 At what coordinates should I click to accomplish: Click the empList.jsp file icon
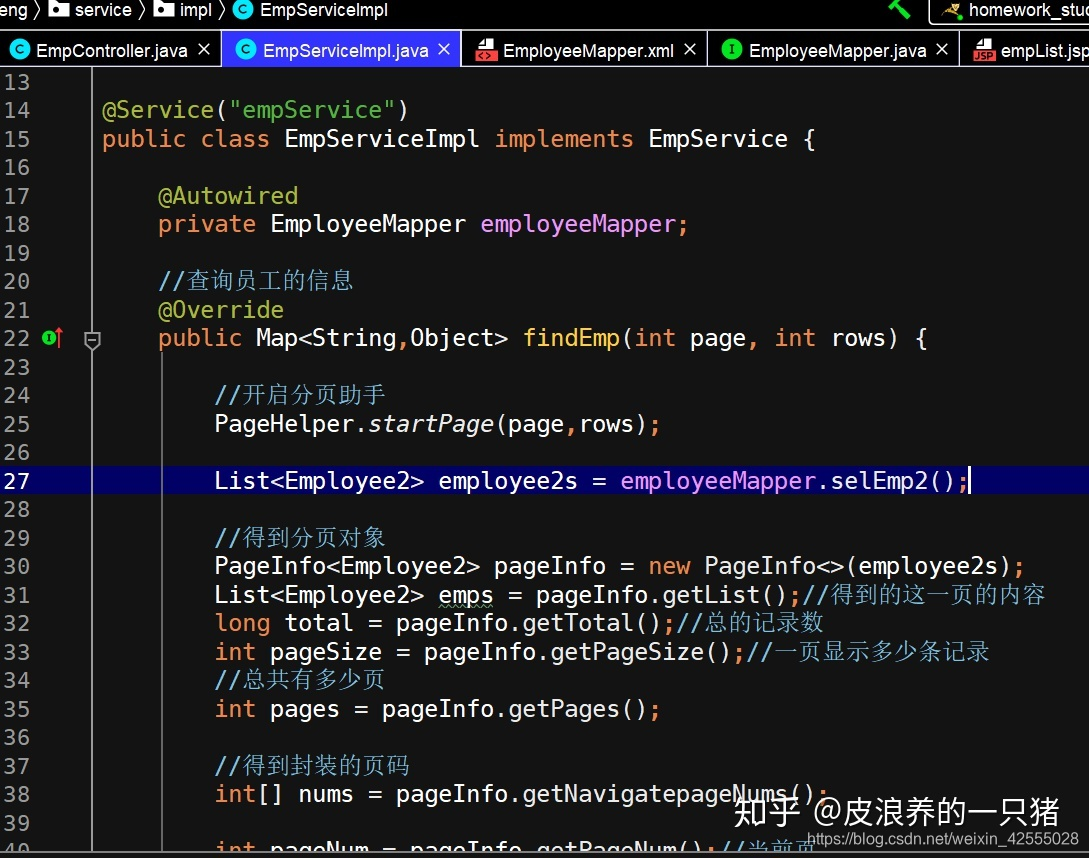pyautogui.click(x=983, y=50)
